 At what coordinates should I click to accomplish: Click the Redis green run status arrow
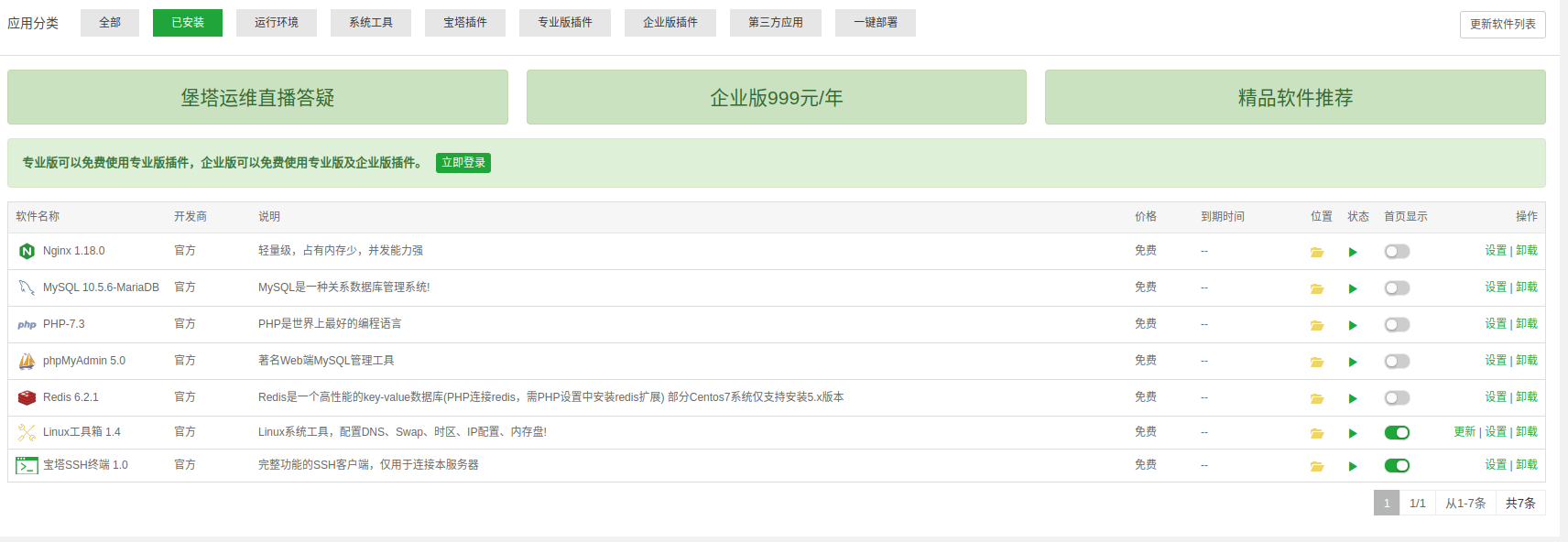tap(1353, 398)
